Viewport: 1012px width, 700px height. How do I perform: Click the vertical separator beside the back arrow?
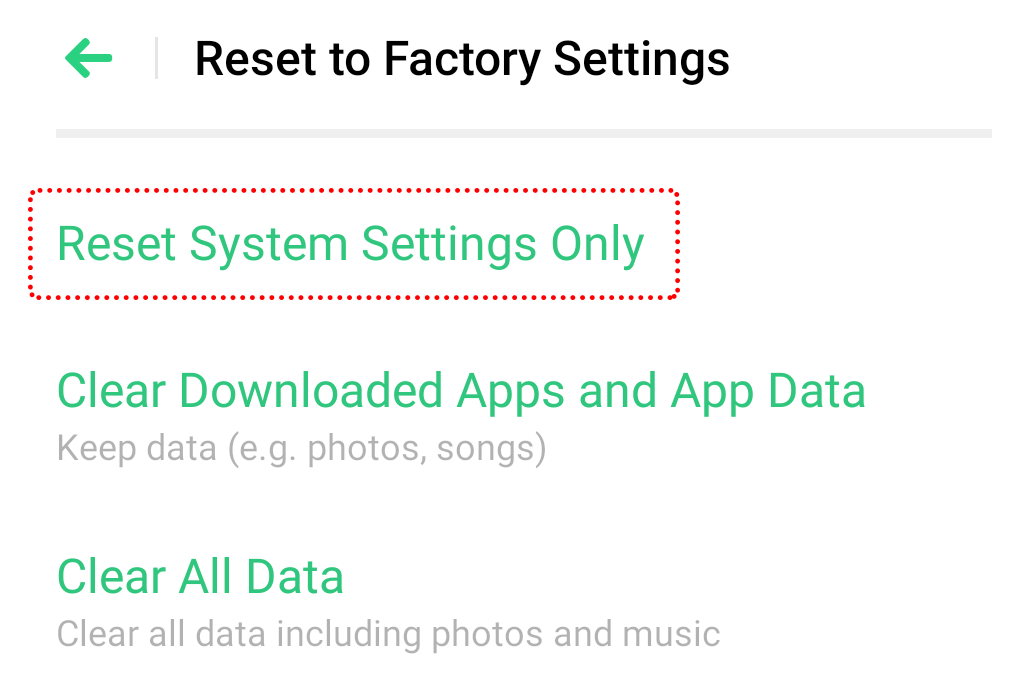click(156, 59)
